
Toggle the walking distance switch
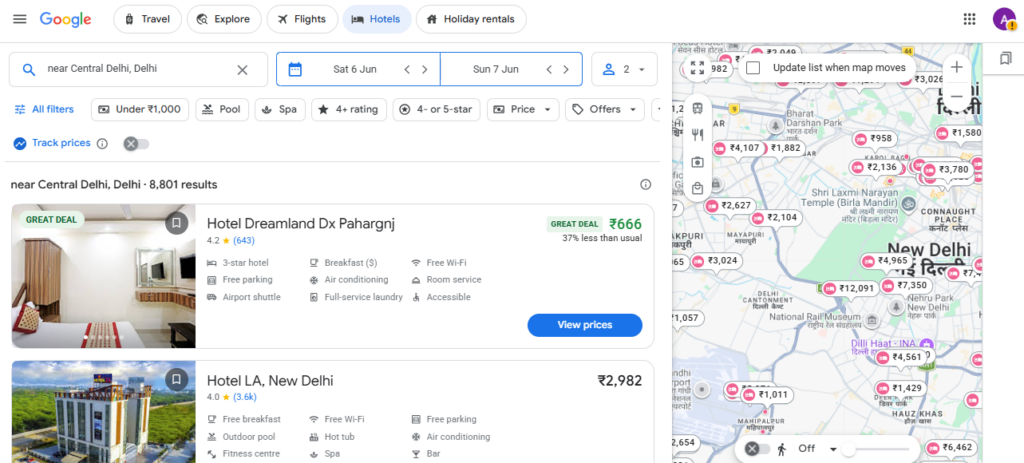[x=758, y=449]
